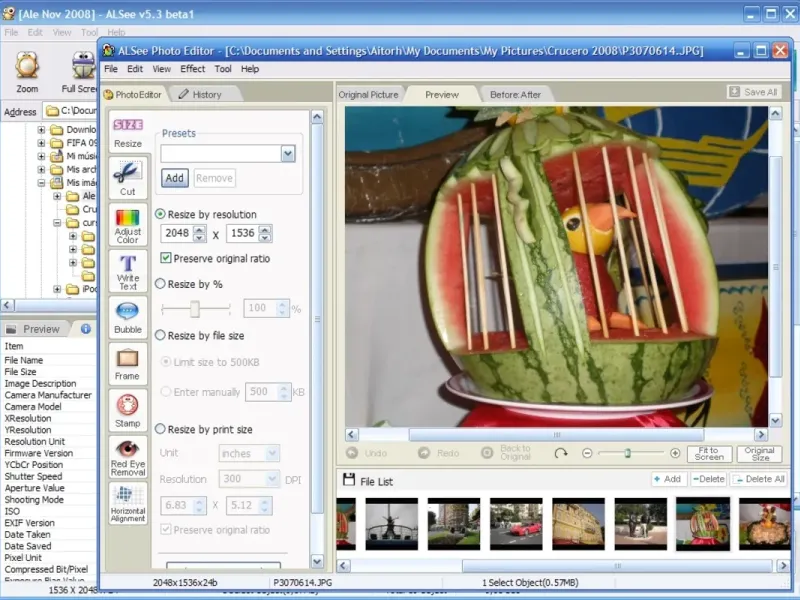The height and width of the screenshot is (600, 800).
Task: Open the Photo Editor Help menu
Action: coord(250,69)
